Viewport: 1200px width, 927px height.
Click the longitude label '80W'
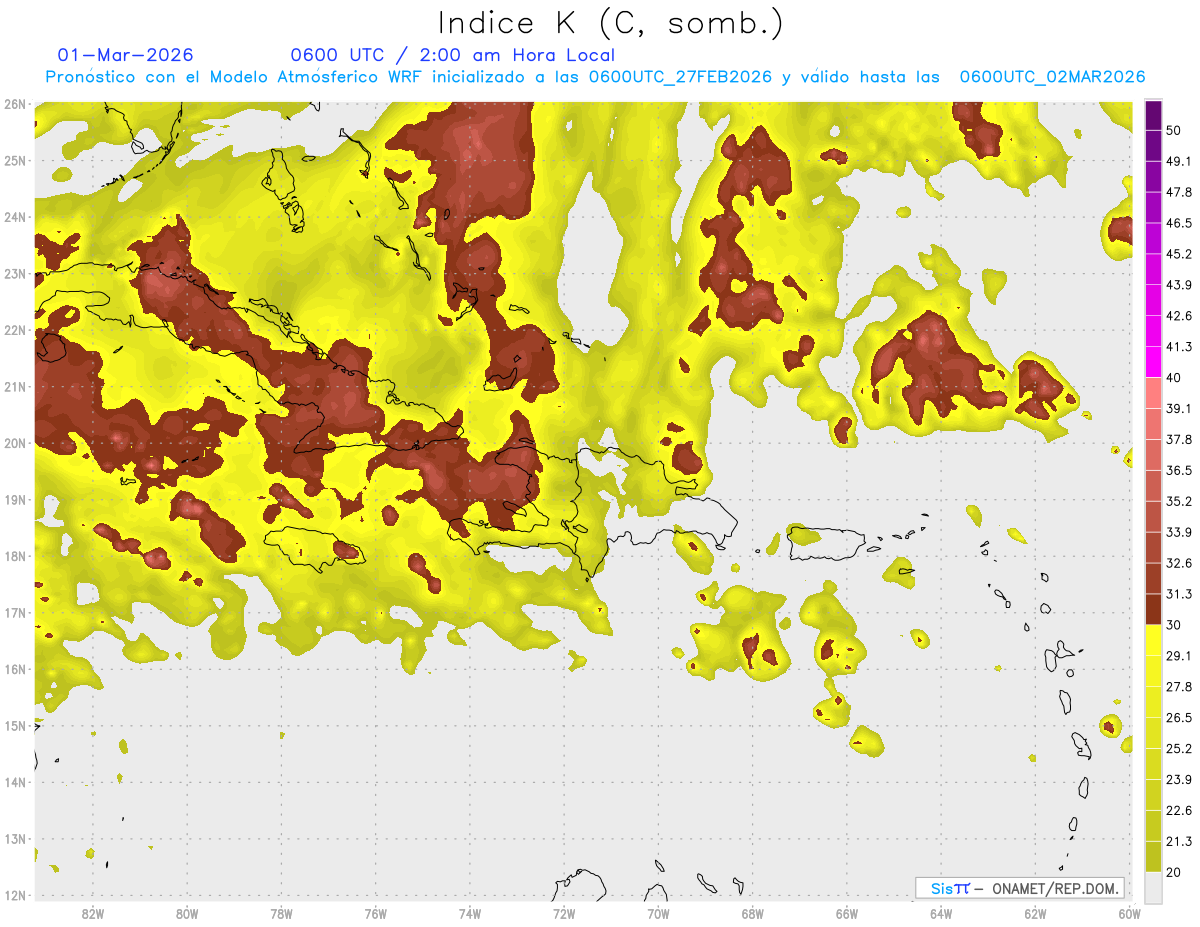(186, 913)
